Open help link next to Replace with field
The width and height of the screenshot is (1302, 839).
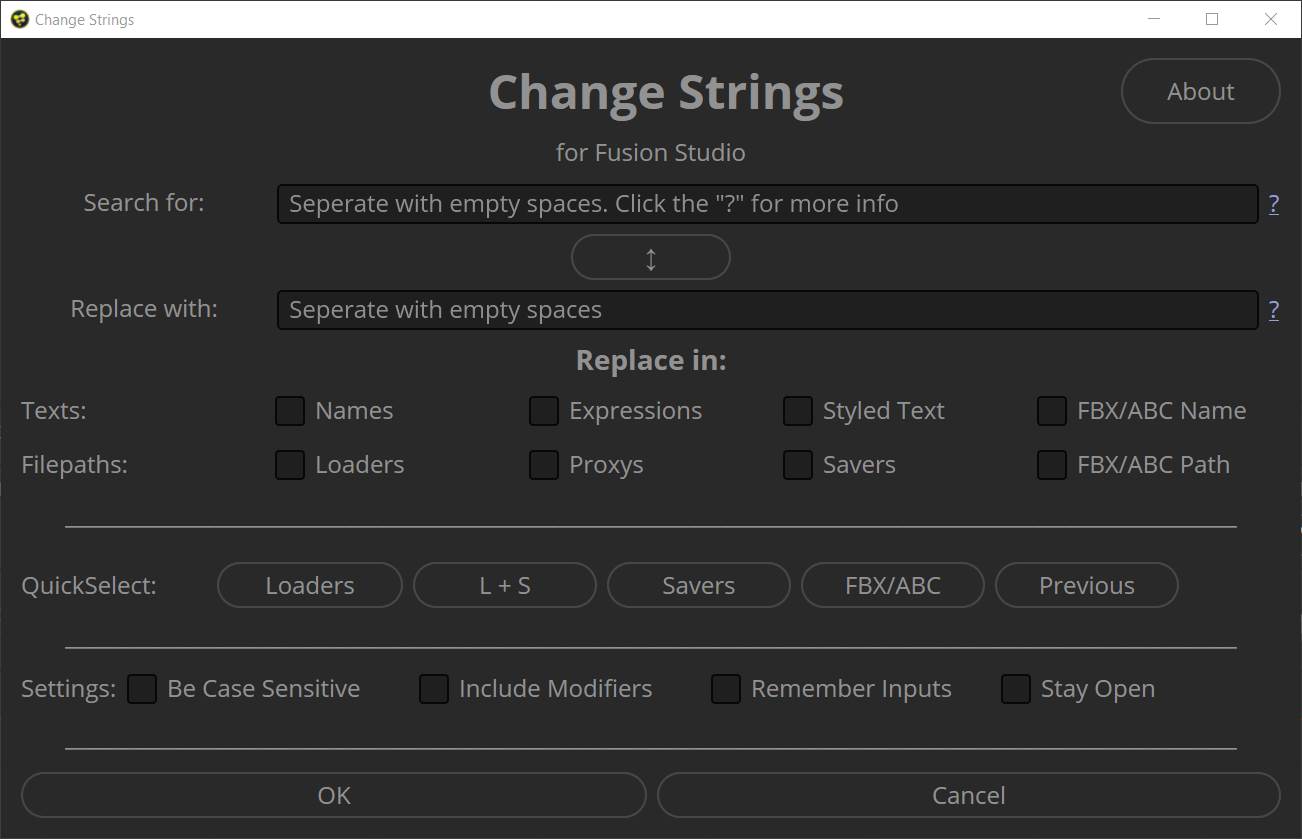tap(1273, 310)
